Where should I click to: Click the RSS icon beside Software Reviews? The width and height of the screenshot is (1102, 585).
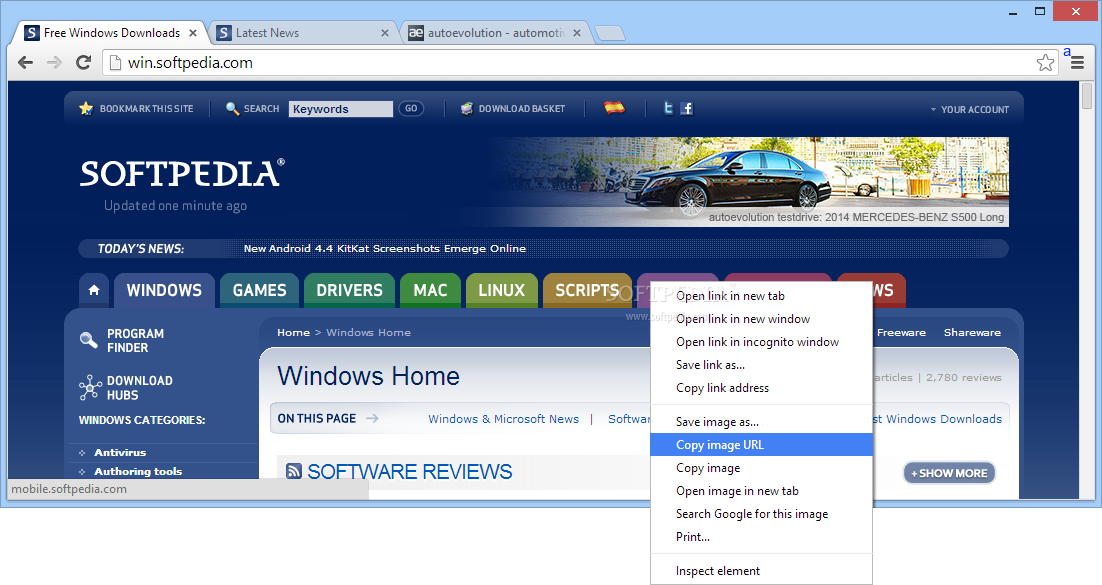point(294,471)
